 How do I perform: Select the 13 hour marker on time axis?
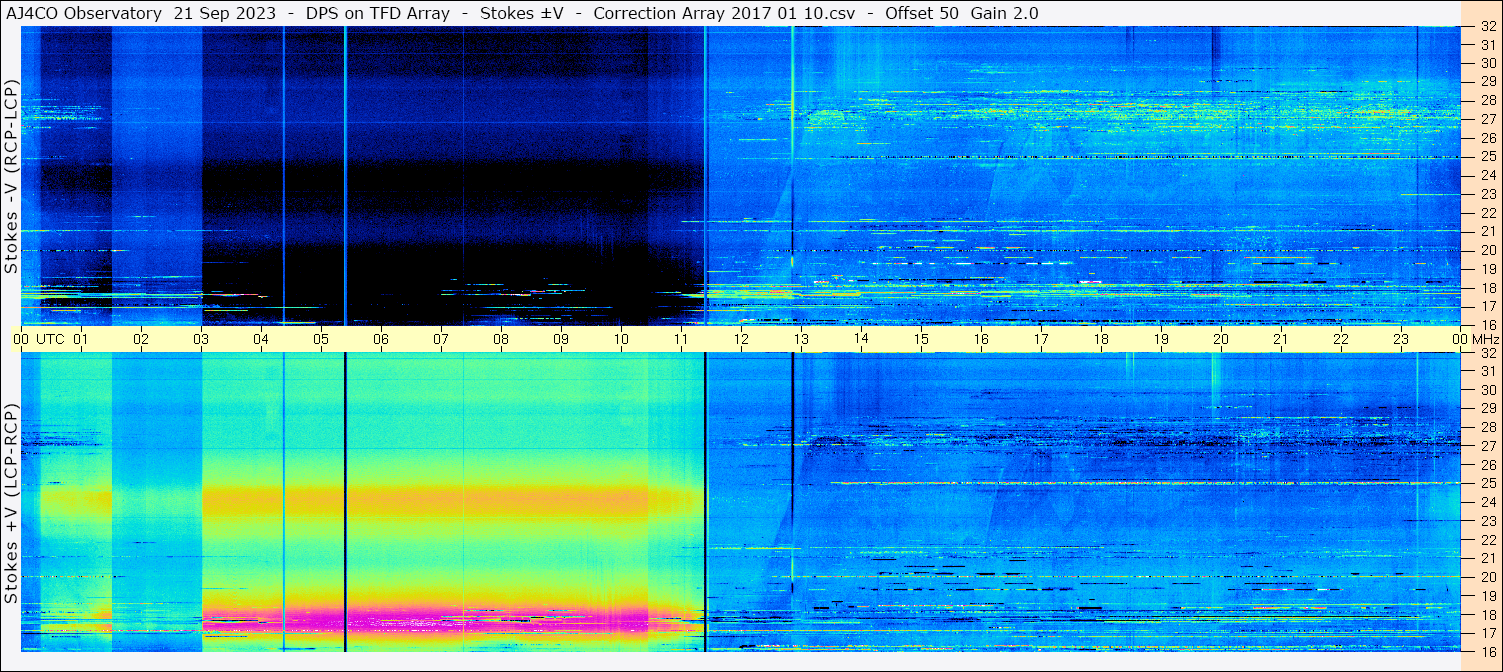tap(801, 339)
